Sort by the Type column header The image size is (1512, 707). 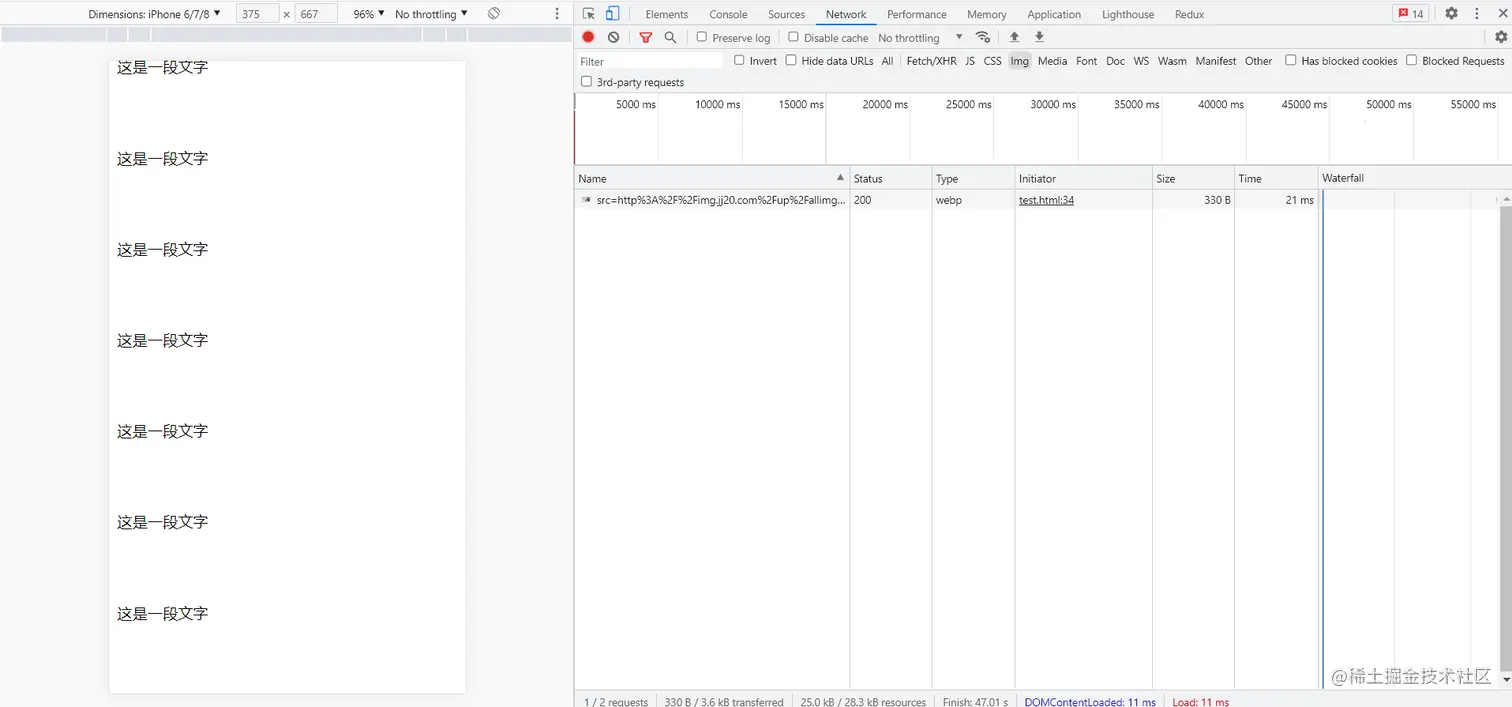[973, 178]
